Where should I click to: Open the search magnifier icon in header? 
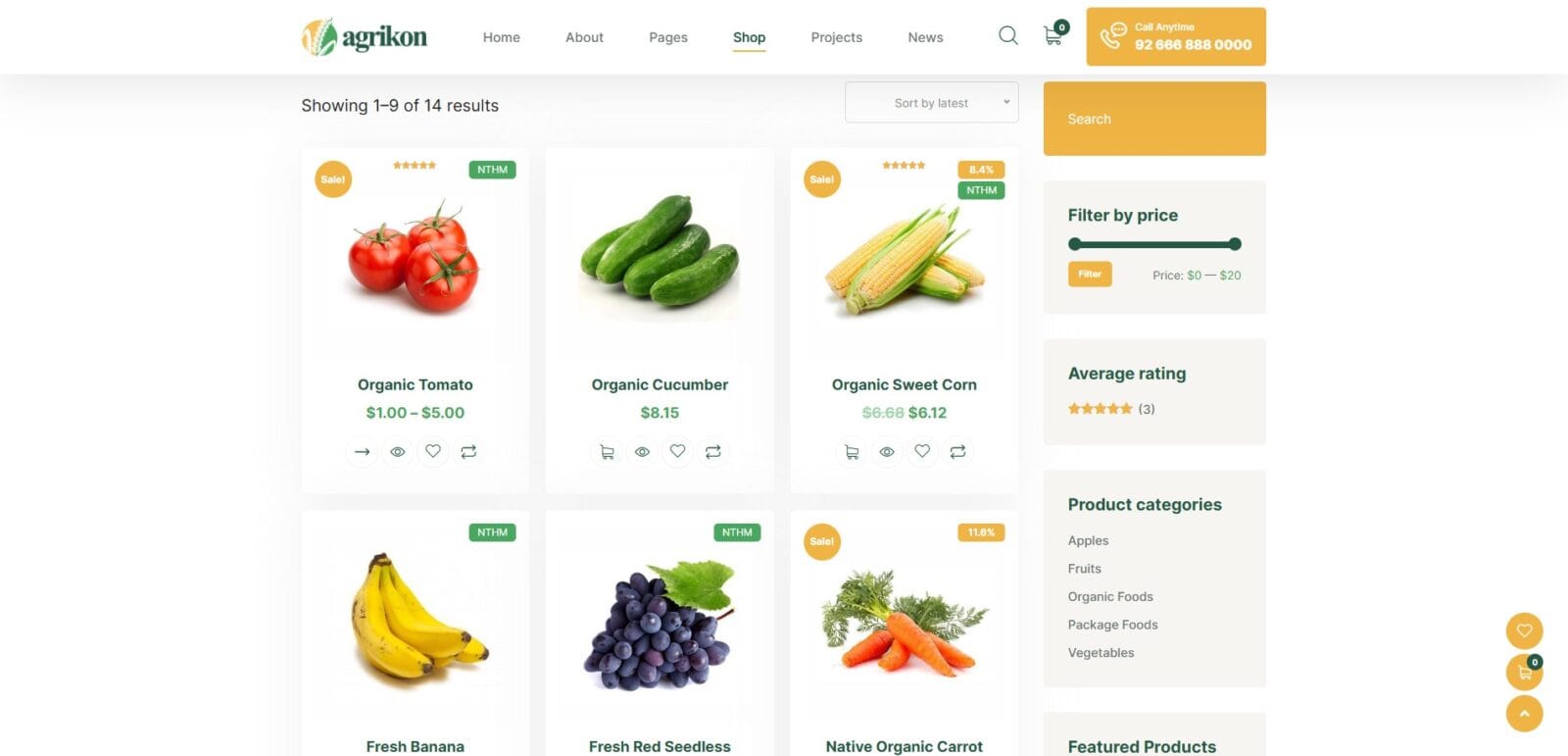[1007, 36]
